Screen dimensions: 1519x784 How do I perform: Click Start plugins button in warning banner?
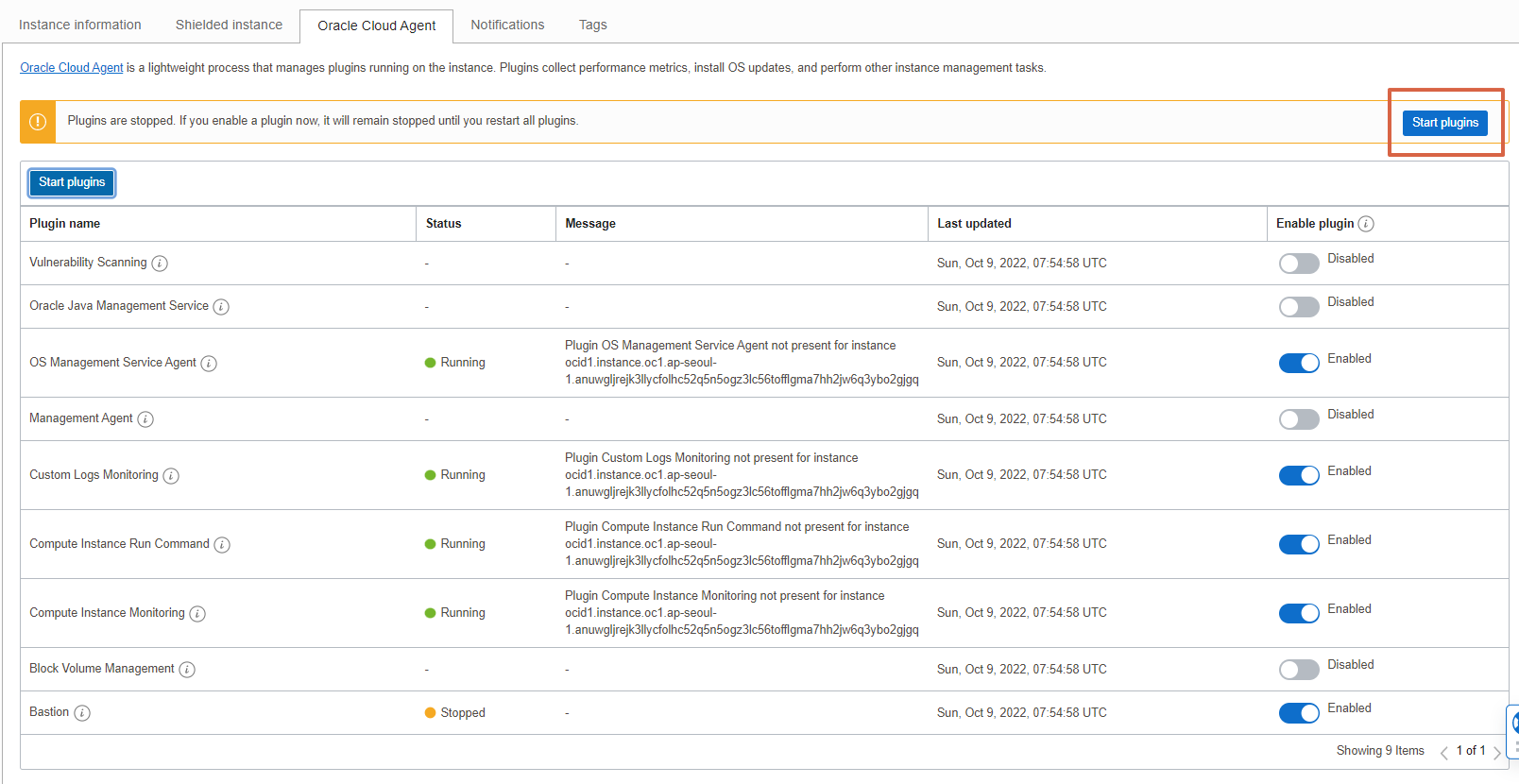pyautogui.click(x=1445, y=123)
